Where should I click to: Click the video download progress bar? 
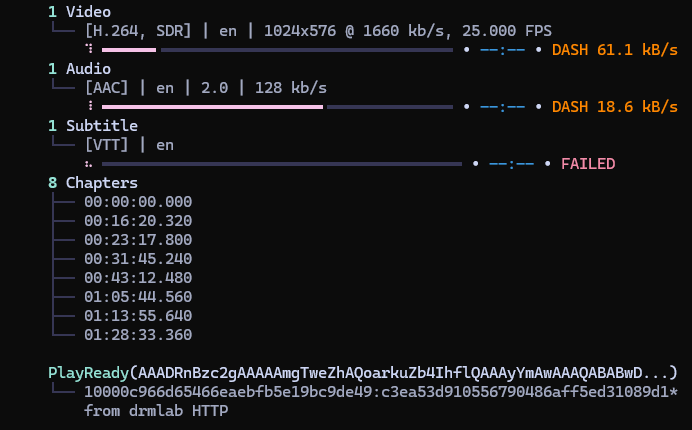(x=277, y=50)
